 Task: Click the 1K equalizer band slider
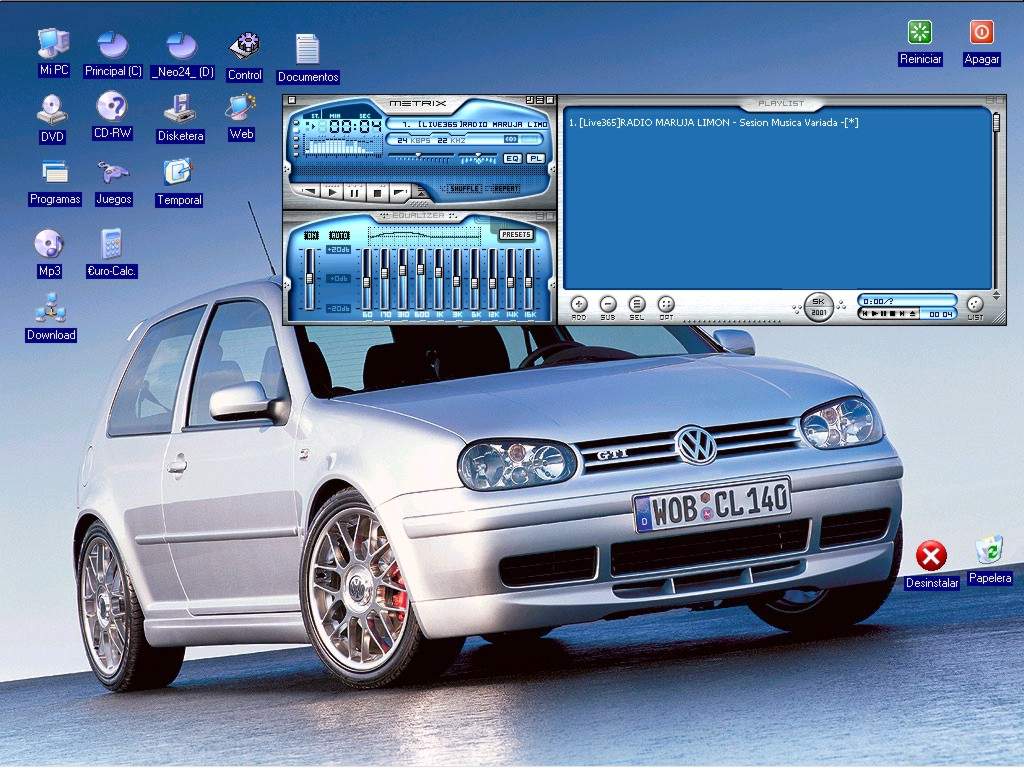tap(439, 280)
